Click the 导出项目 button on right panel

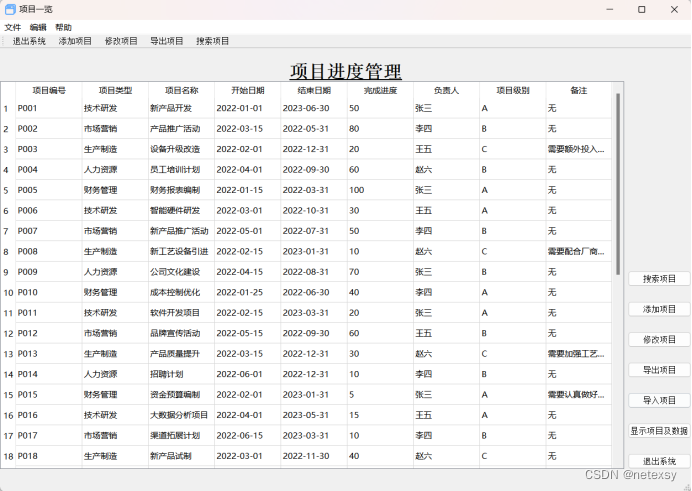tap(659, 370)
